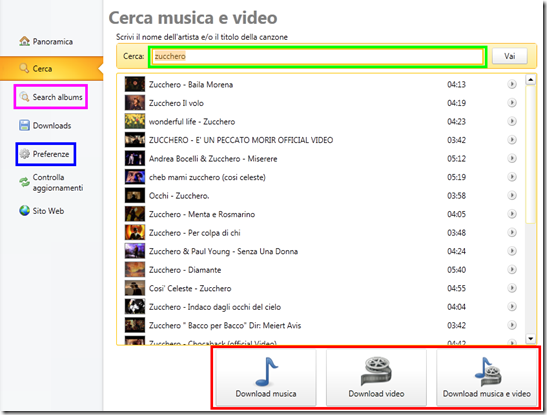Click the Vai button
This screenshot has height=415, width=547.
pos(510,56)
